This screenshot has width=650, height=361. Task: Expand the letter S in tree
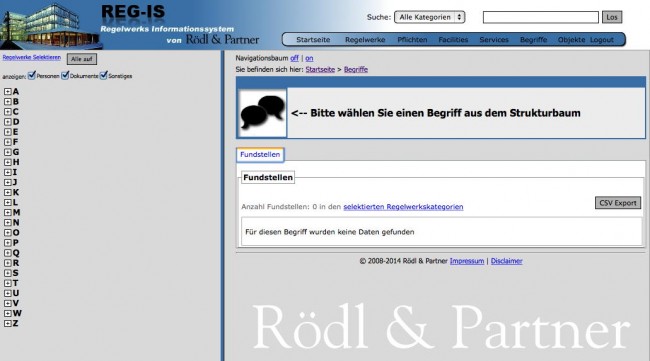coord(7,273)
